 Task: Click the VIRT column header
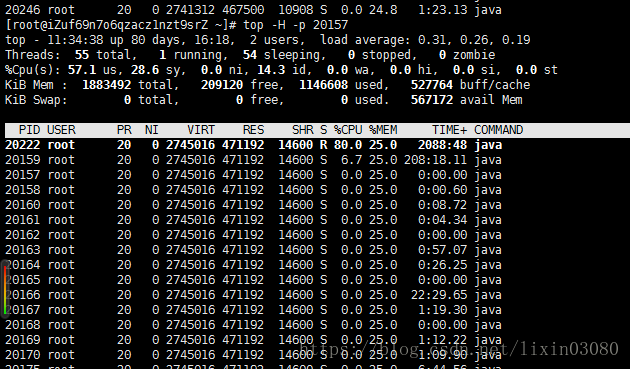(x=201, y=130)
